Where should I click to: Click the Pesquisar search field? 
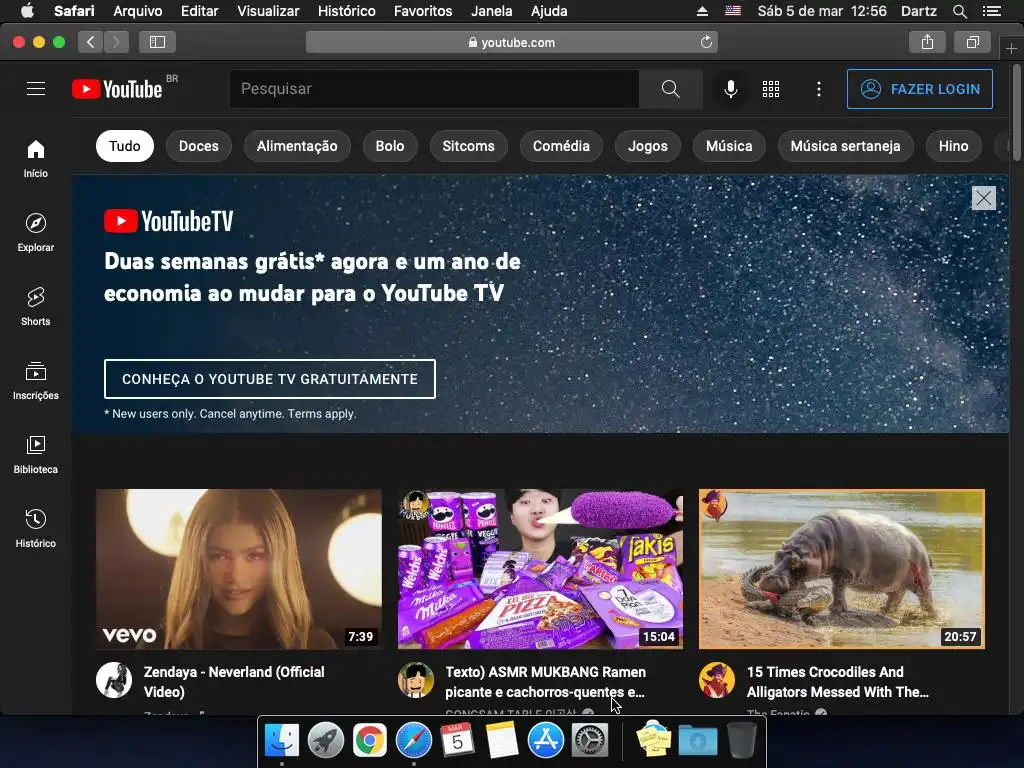434,89
